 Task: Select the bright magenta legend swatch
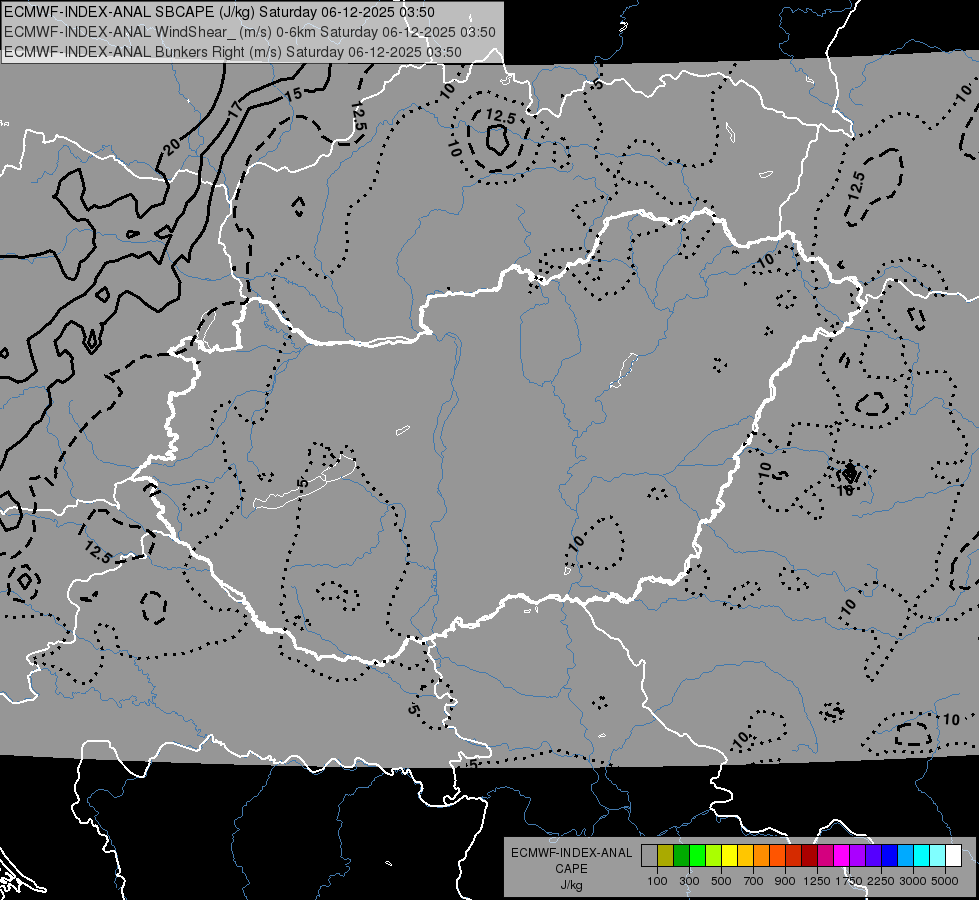pyautogui.click(x=842, y=856)
